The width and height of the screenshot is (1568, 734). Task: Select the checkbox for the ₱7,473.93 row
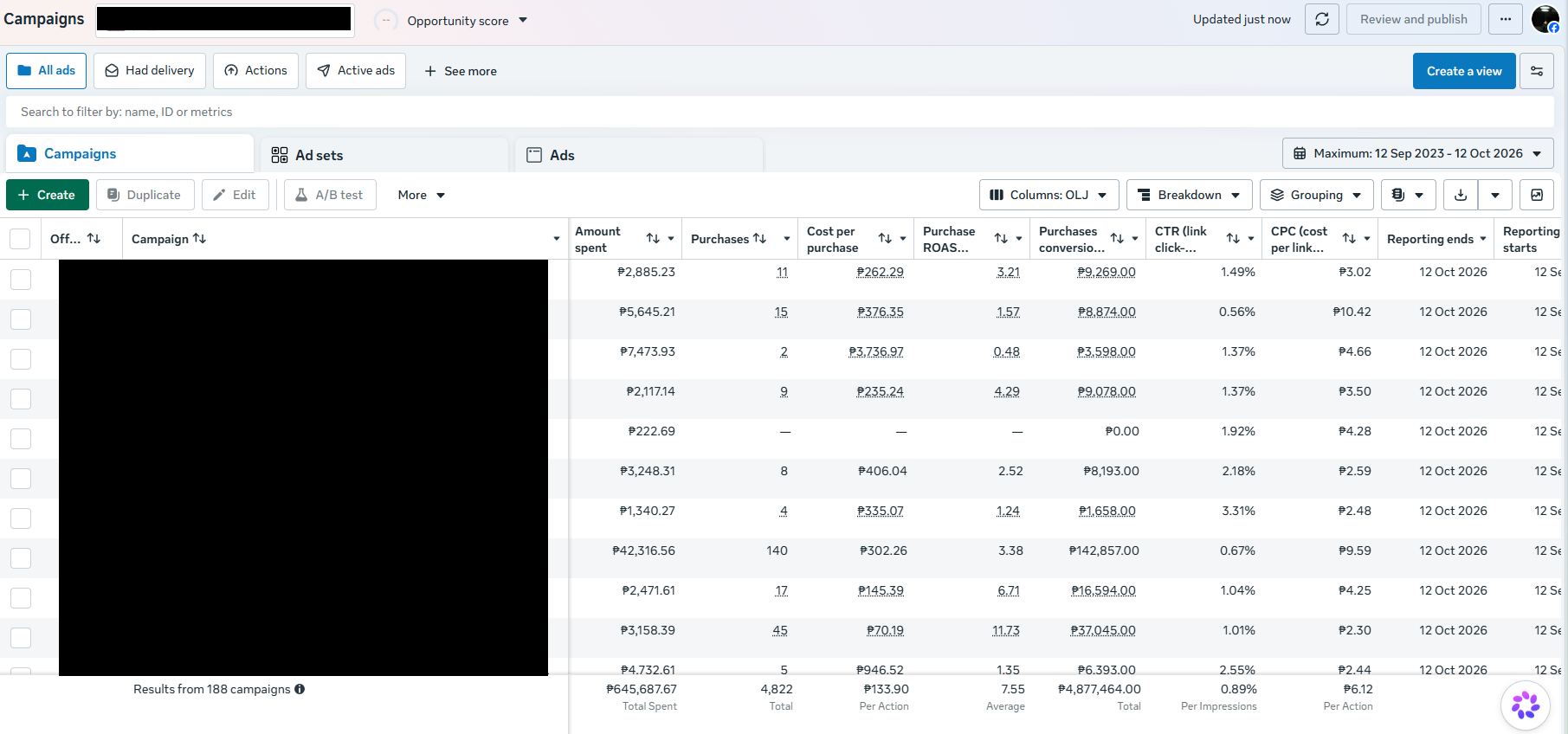(21, 359)
